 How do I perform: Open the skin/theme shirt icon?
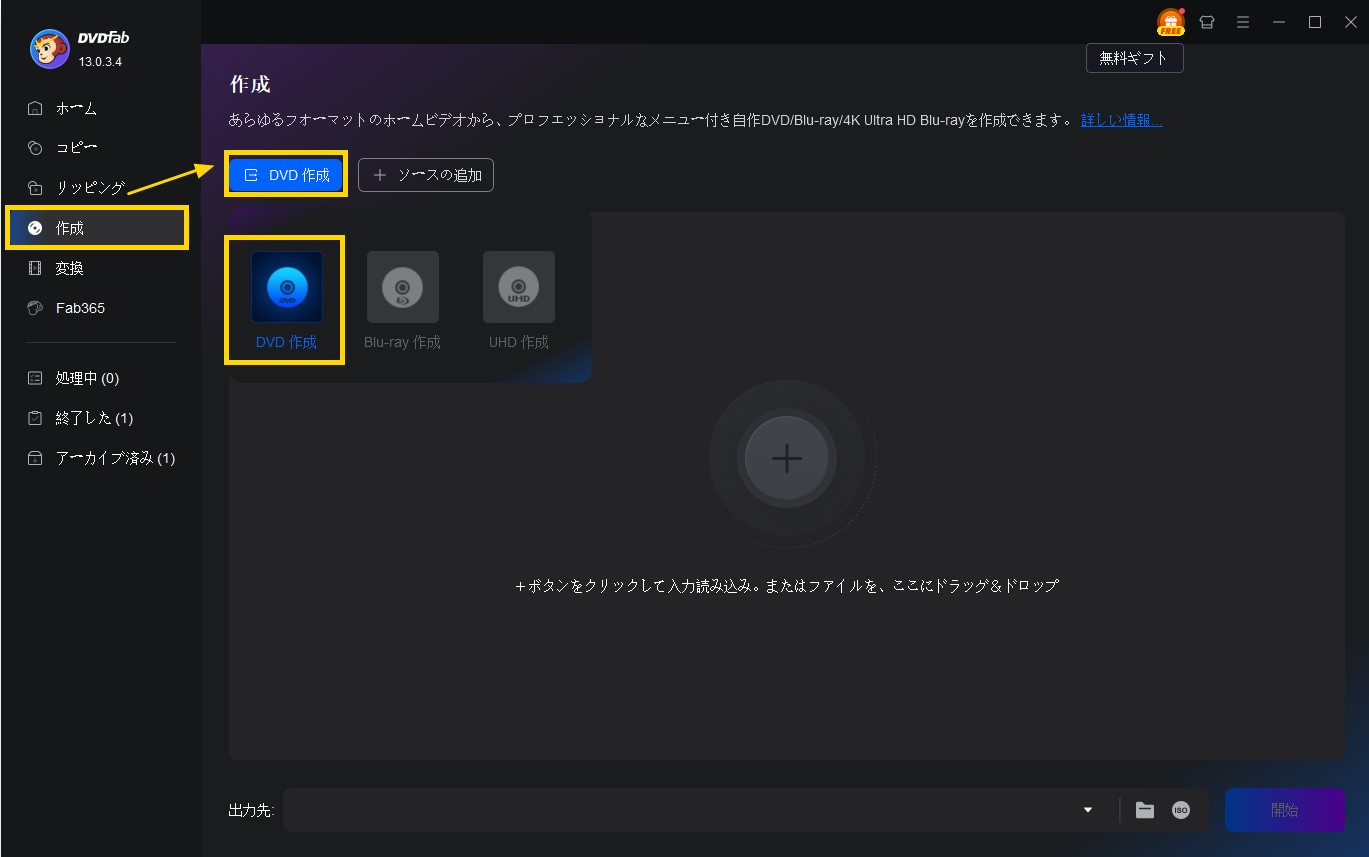[x=1207, y=22]
